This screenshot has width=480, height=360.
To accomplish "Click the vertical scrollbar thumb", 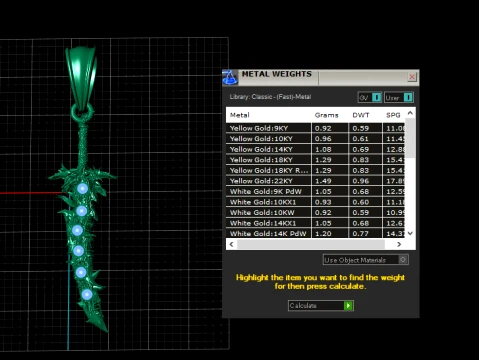I will 410,138.
